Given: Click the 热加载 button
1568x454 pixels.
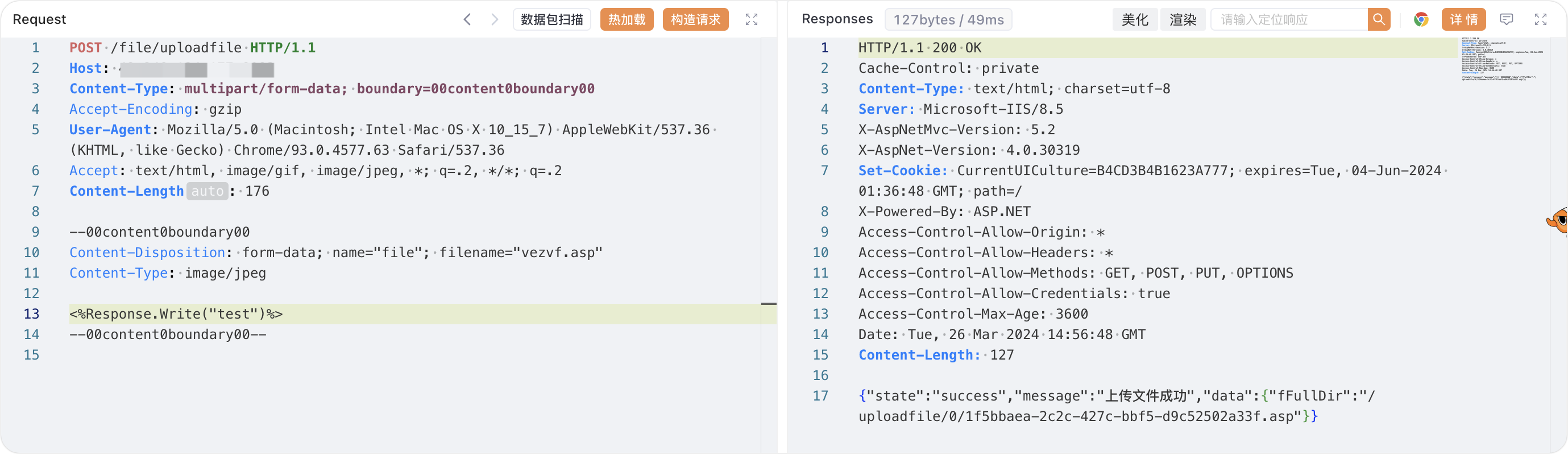Looking at the screenshot, I should 627,19.
